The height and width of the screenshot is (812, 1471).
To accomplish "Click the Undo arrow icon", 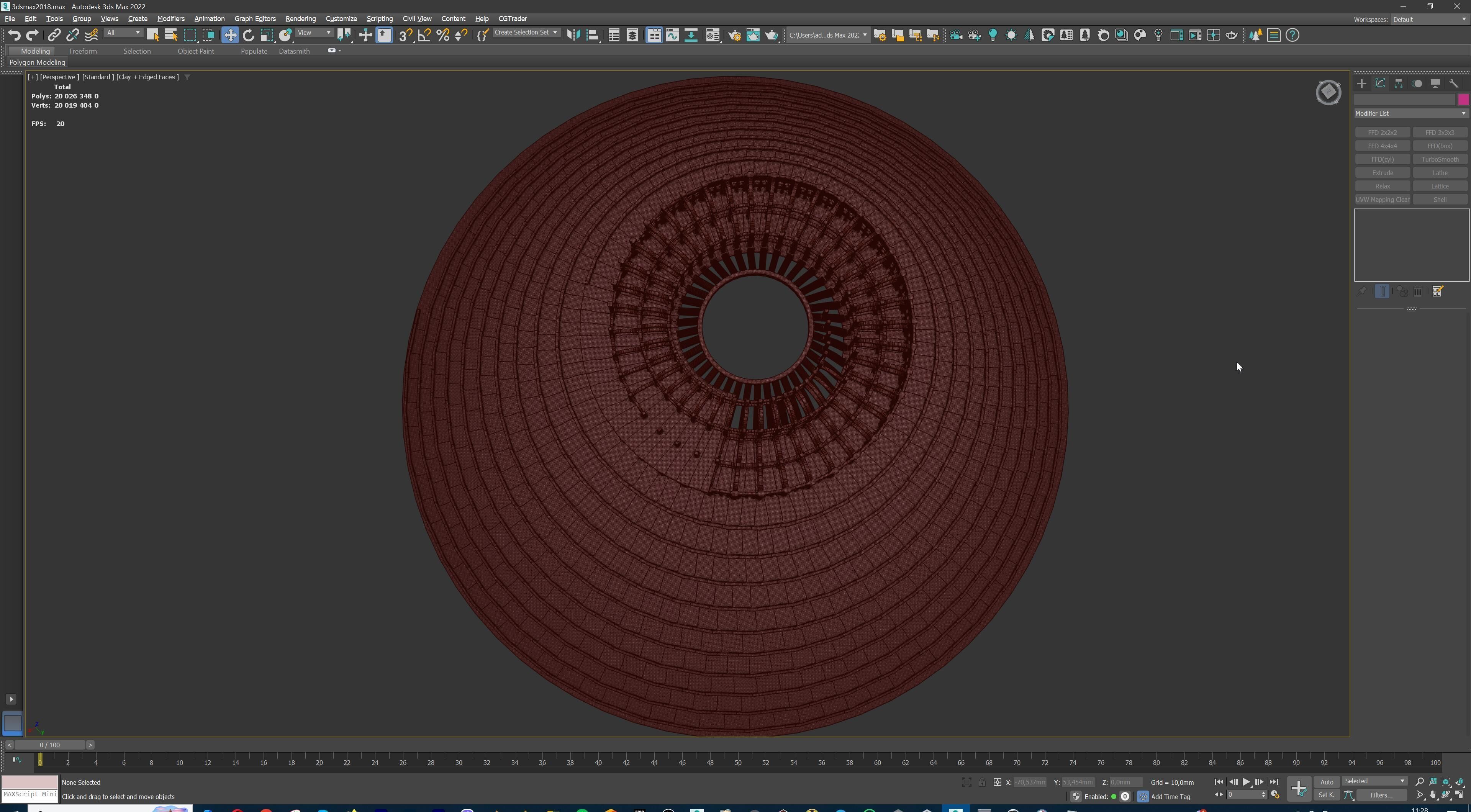I will [14, 35].
